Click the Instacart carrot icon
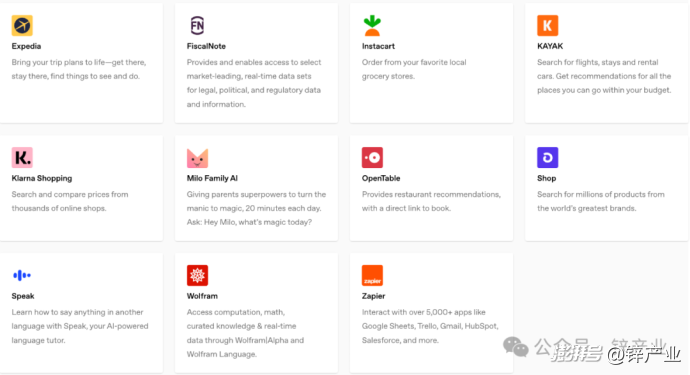690x375 pixels. [x=372, y=26]
